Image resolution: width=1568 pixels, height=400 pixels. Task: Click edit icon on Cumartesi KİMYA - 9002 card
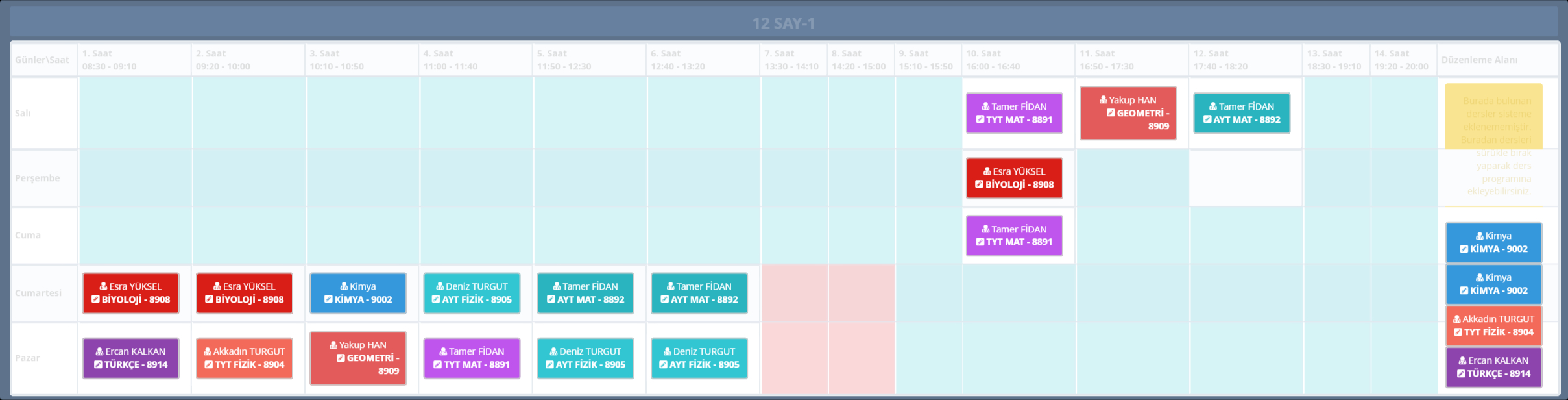328,299
